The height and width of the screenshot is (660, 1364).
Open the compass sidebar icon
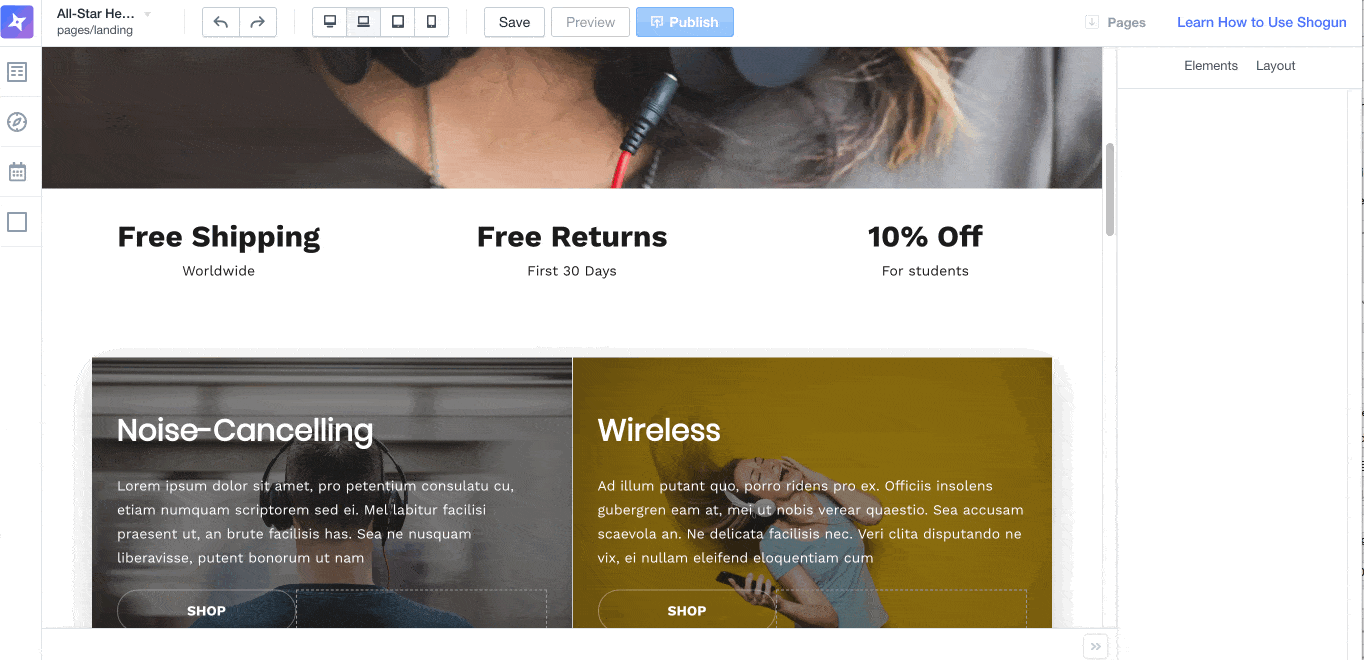[17, 122]
